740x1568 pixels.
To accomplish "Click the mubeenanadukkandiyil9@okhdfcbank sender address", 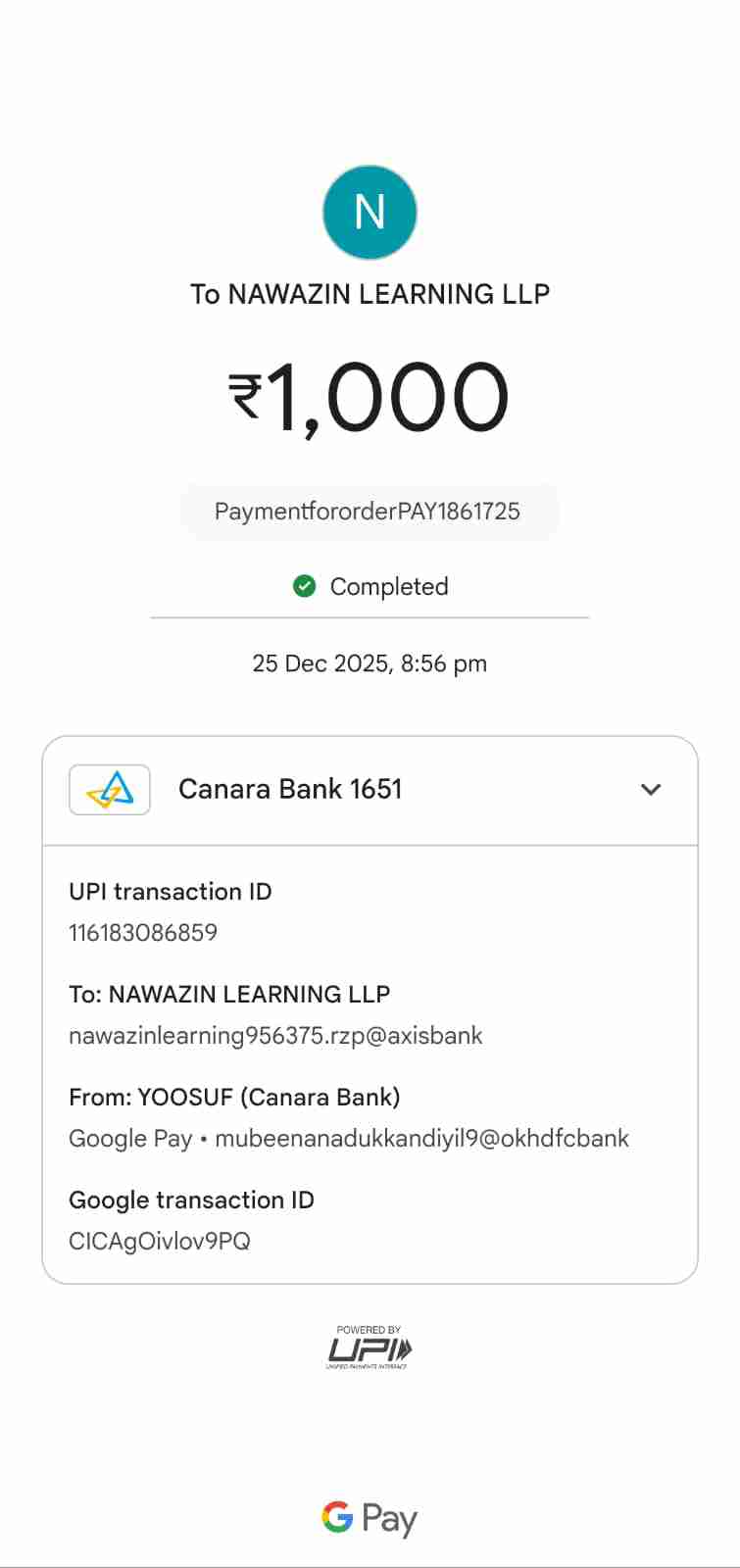I will pyautogui.click(x=421, y=1139).
